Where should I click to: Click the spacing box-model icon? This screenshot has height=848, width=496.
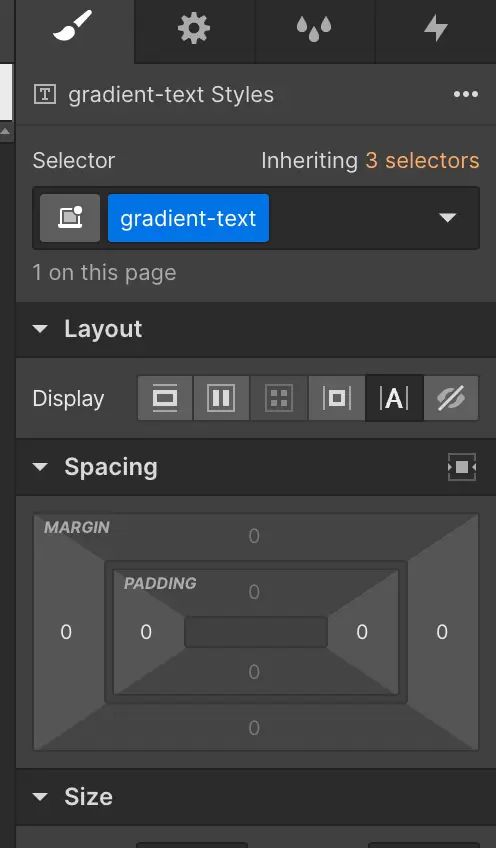[x=462, y=467]
